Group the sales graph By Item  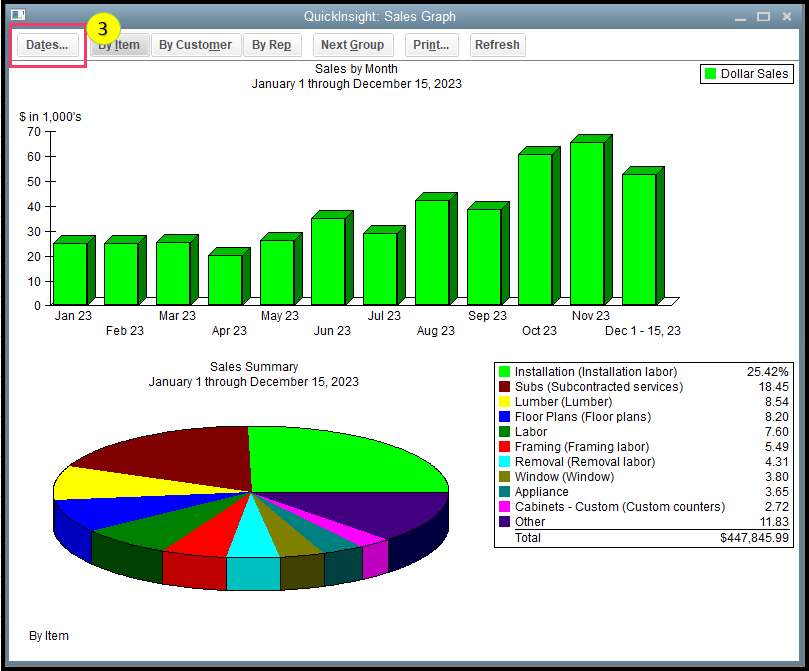(x=119, y=44)
